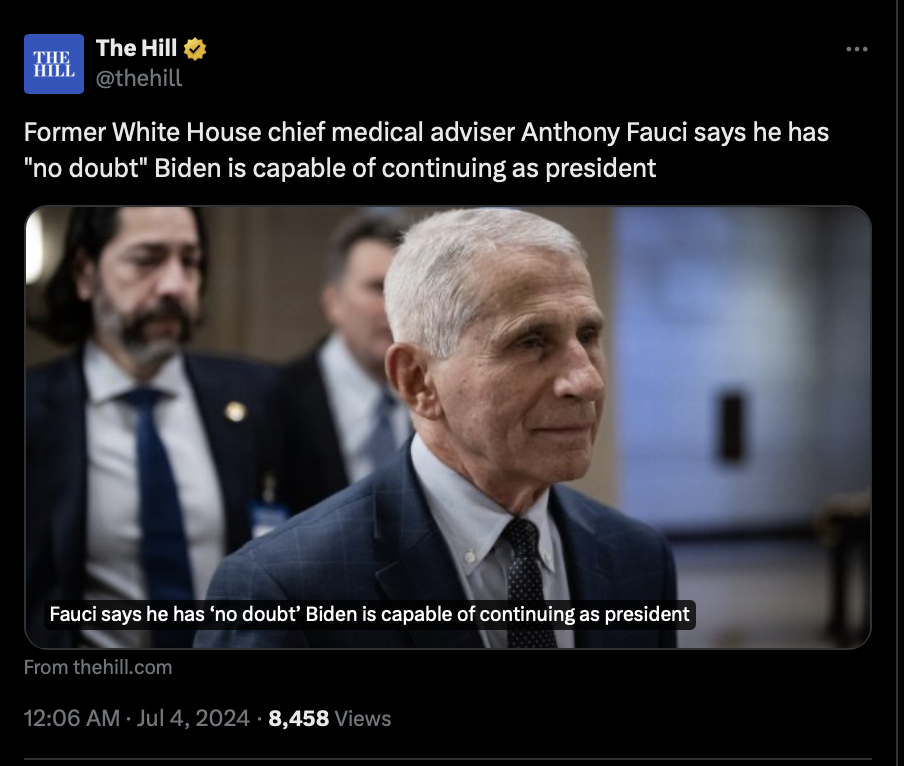Click The Hill blue avatar logo

(53, 63)
